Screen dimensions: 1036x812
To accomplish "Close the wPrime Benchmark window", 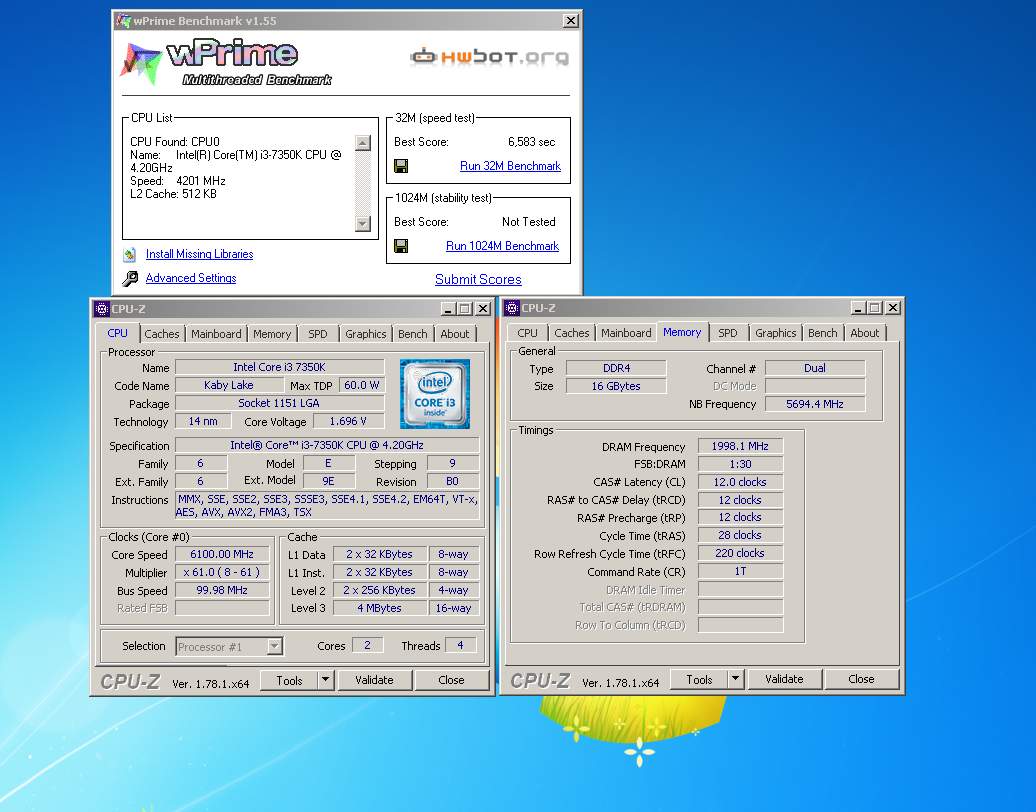I will pyautogui.click(x=571, y=20).
